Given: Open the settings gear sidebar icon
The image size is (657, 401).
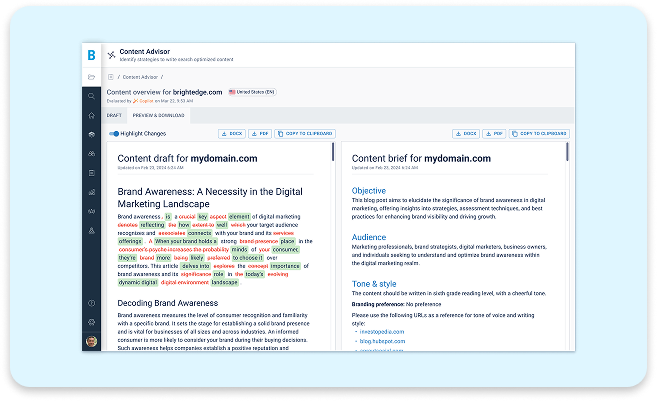Looking at the screenshot, I should coord(91,322).
